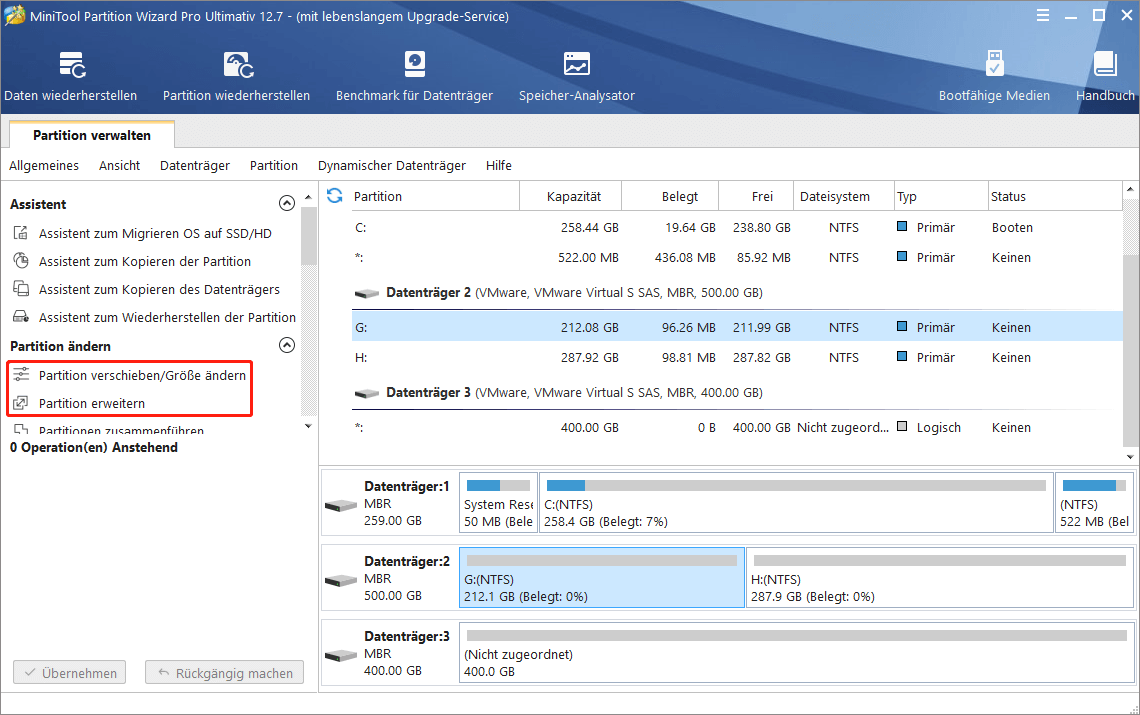Screen dimensions: 1140x715
Task: Select the 522.00 MB partition row
Action: (x=737, y=257)
